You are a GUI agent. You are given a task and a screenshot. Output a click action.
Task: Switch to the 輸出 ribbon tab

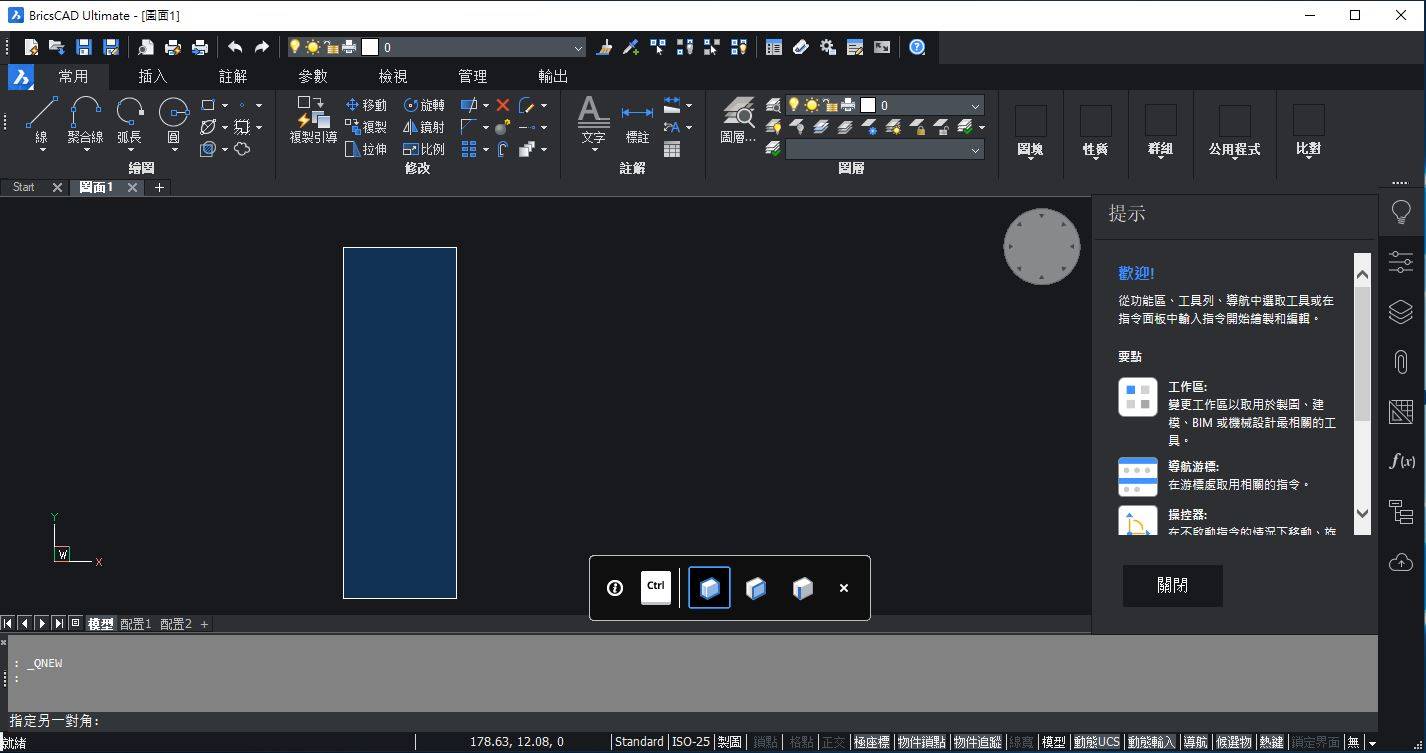tap(553, 76)
